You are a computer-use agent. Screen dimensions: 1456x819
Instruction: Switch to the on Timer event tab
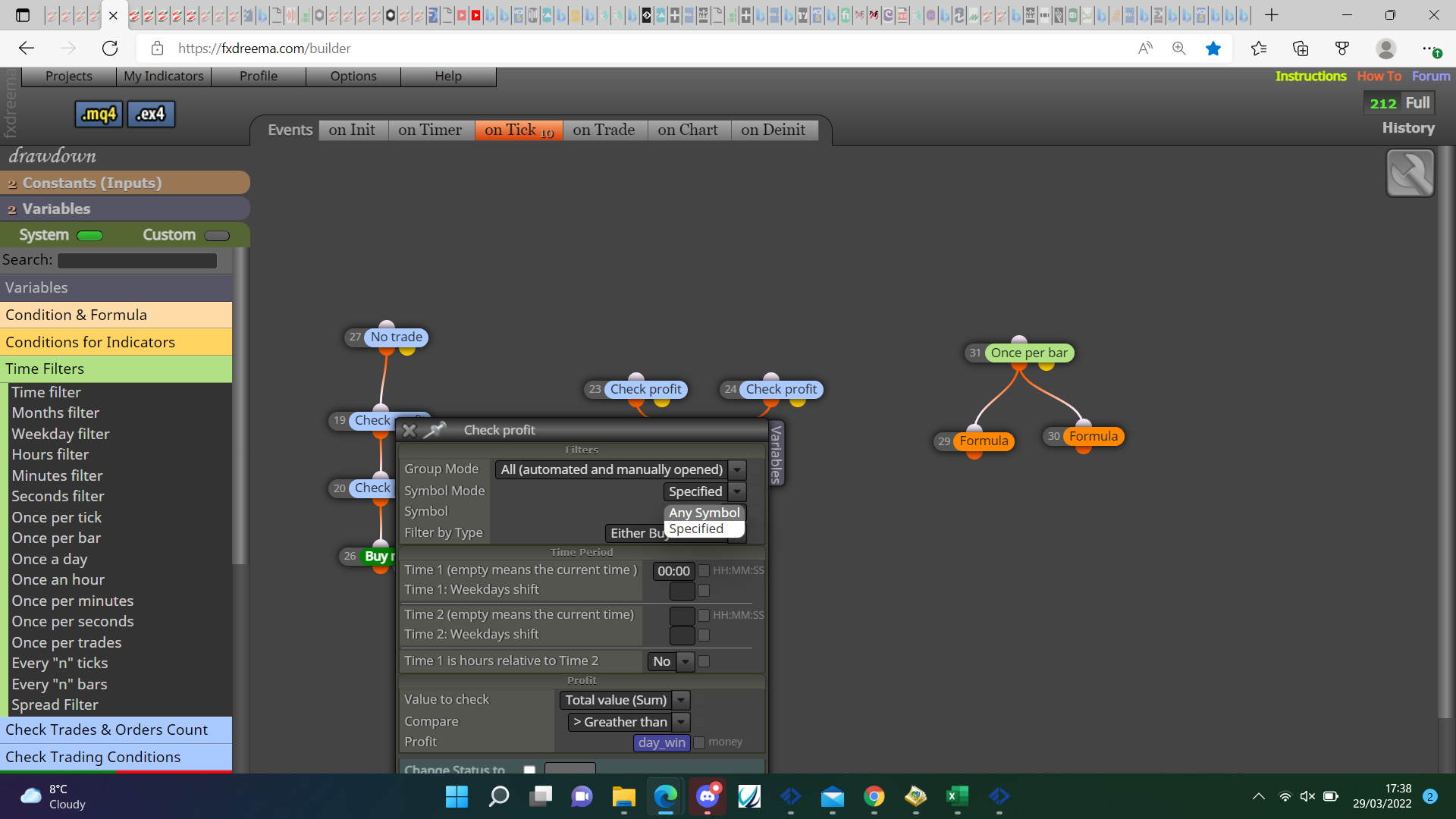(430, 130)
